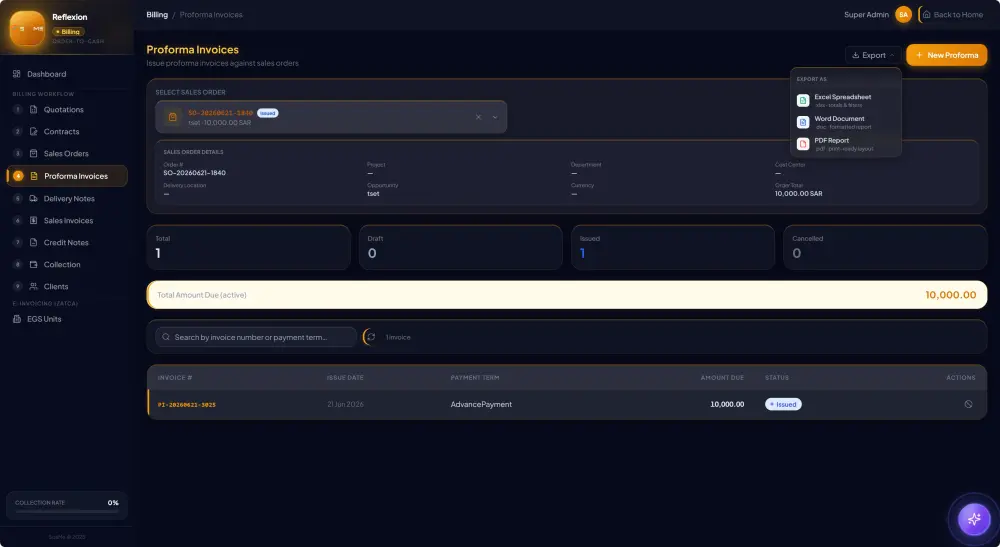Click the Draft count card
1000x547 pixels.
[460, 247]
